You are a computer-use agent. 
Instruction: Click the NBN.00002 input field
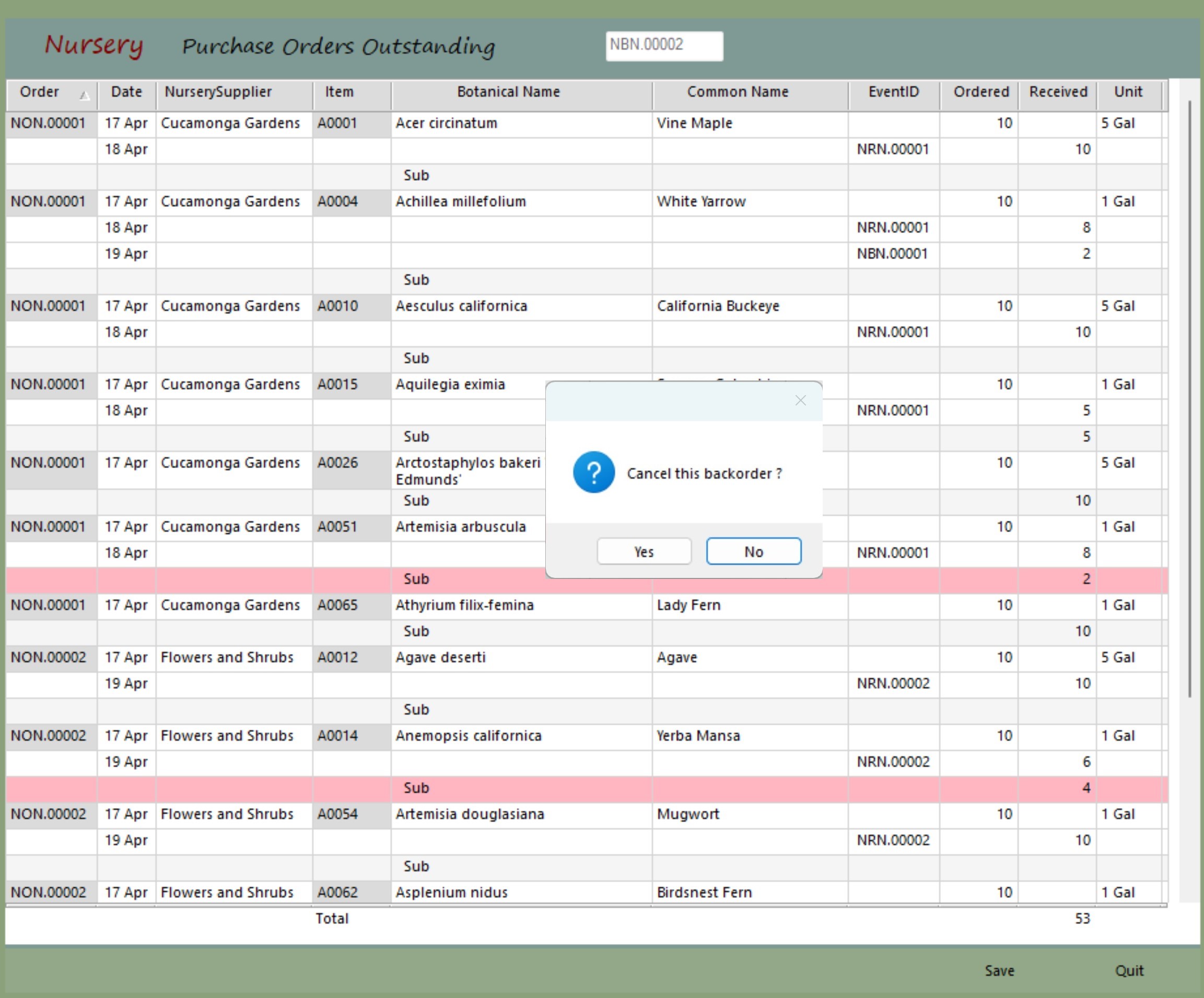tap(664, 45)
